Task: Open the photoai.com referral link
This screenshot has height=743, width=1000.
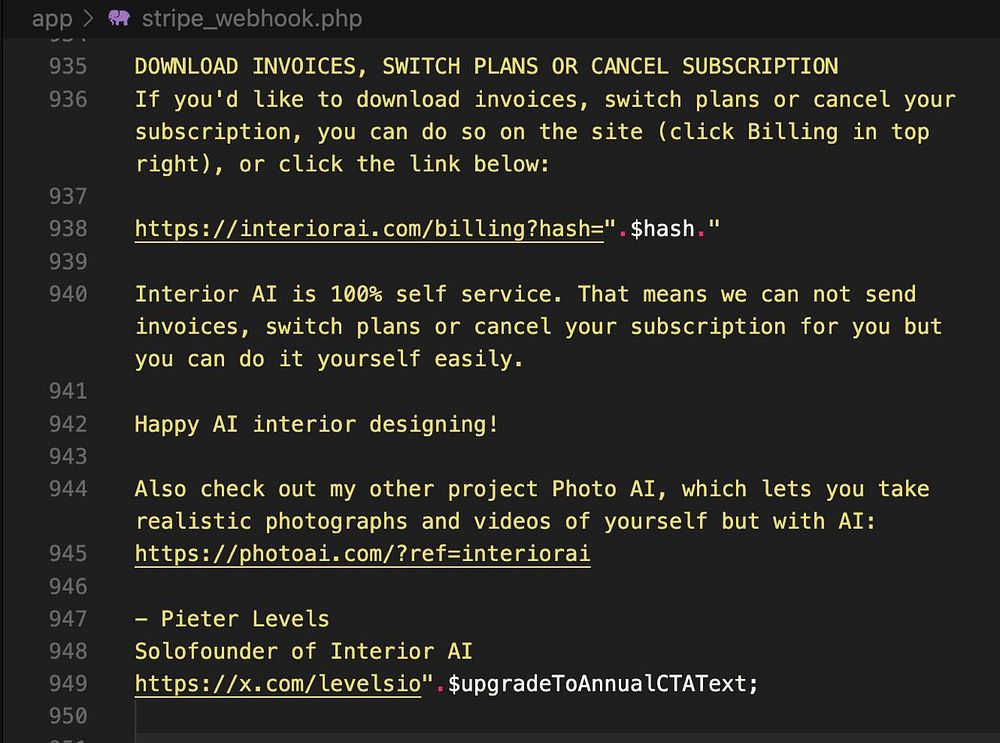Action: [362, 553]
